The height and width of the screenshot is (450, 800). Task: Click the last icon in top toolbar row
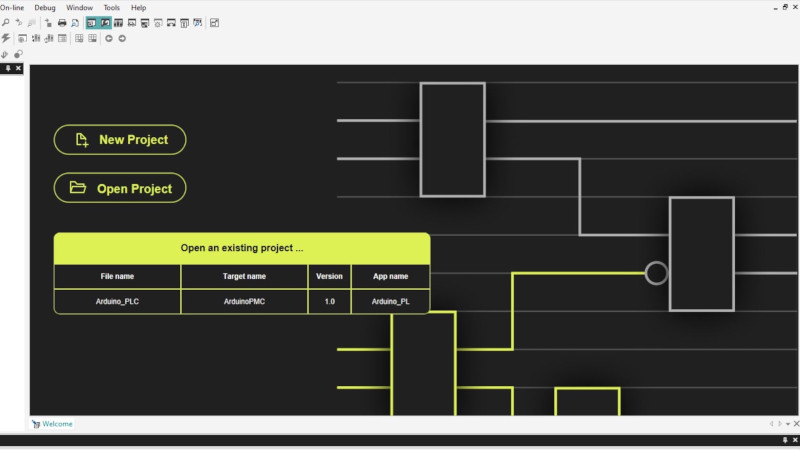click(x=215, y=22)
